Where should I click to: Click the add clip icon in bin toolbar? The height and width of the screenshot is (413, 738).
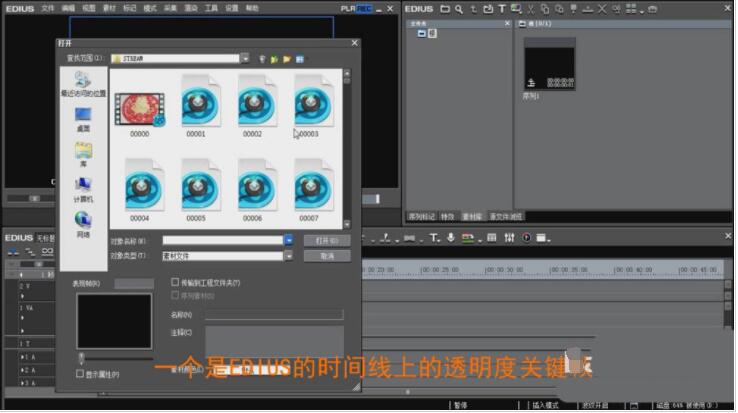[488, 9]
